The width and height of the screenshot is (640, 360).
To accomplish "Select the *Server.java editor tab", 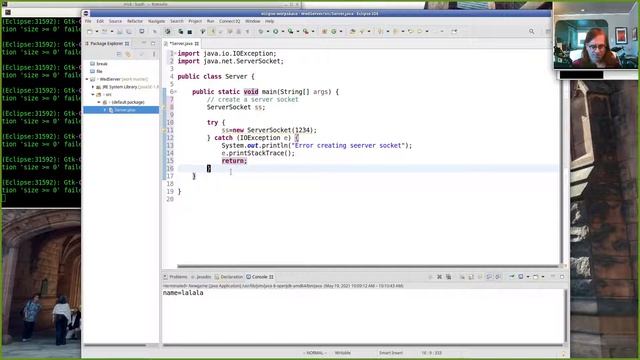I will [180, 43].
